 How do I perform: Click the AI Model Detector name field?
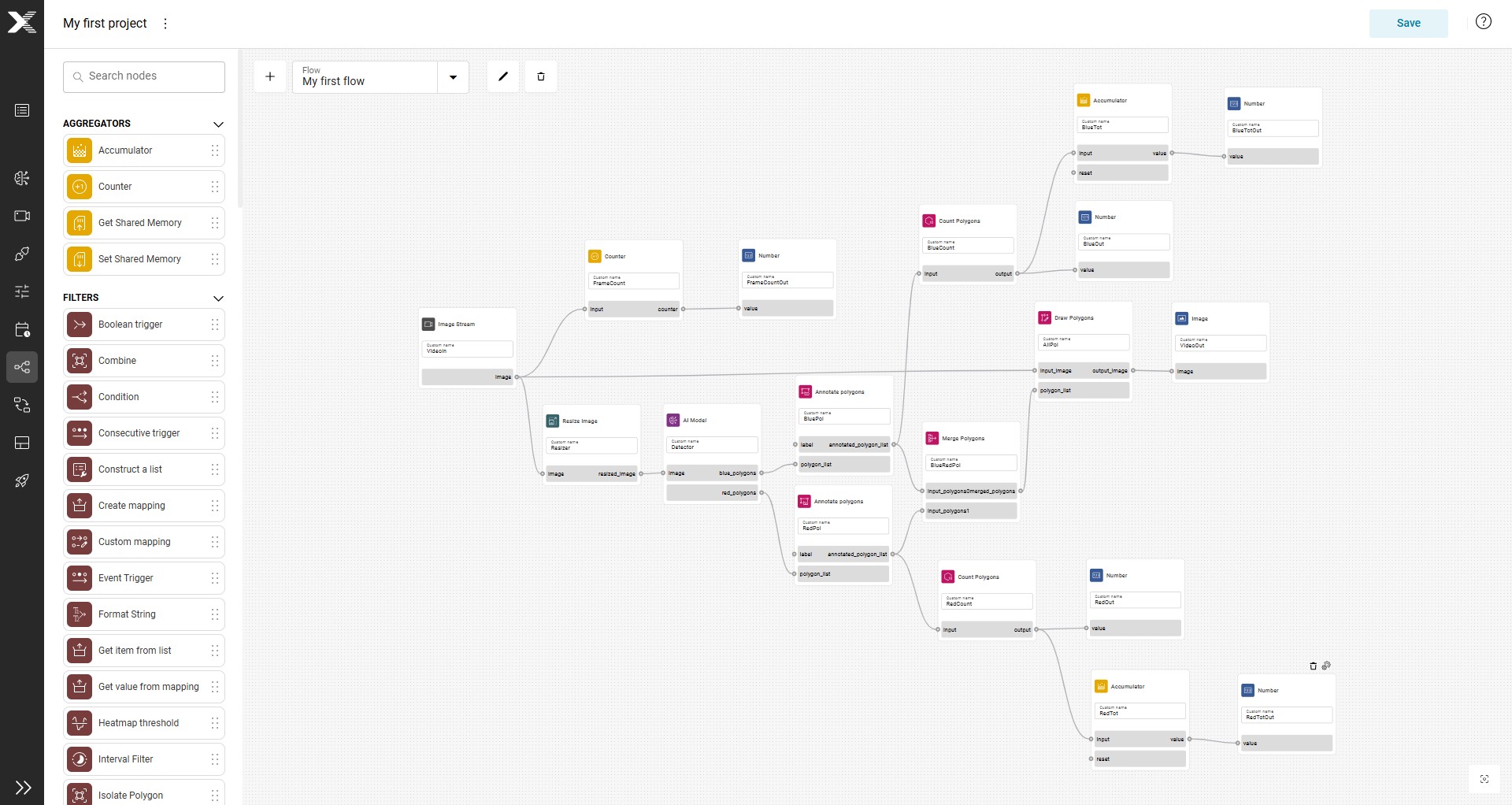tap(712, 444)
